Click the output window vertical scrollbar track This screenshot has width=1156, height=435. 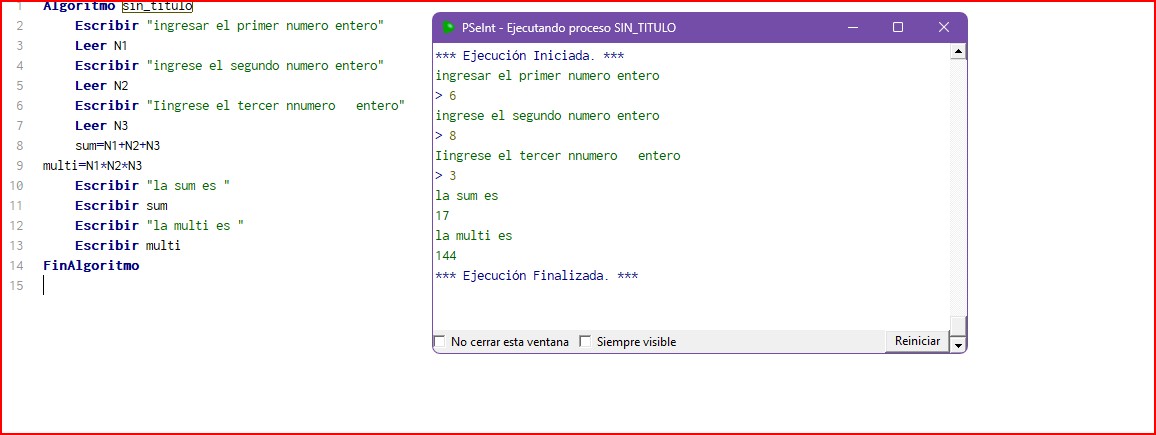click(x=958, y=190)
